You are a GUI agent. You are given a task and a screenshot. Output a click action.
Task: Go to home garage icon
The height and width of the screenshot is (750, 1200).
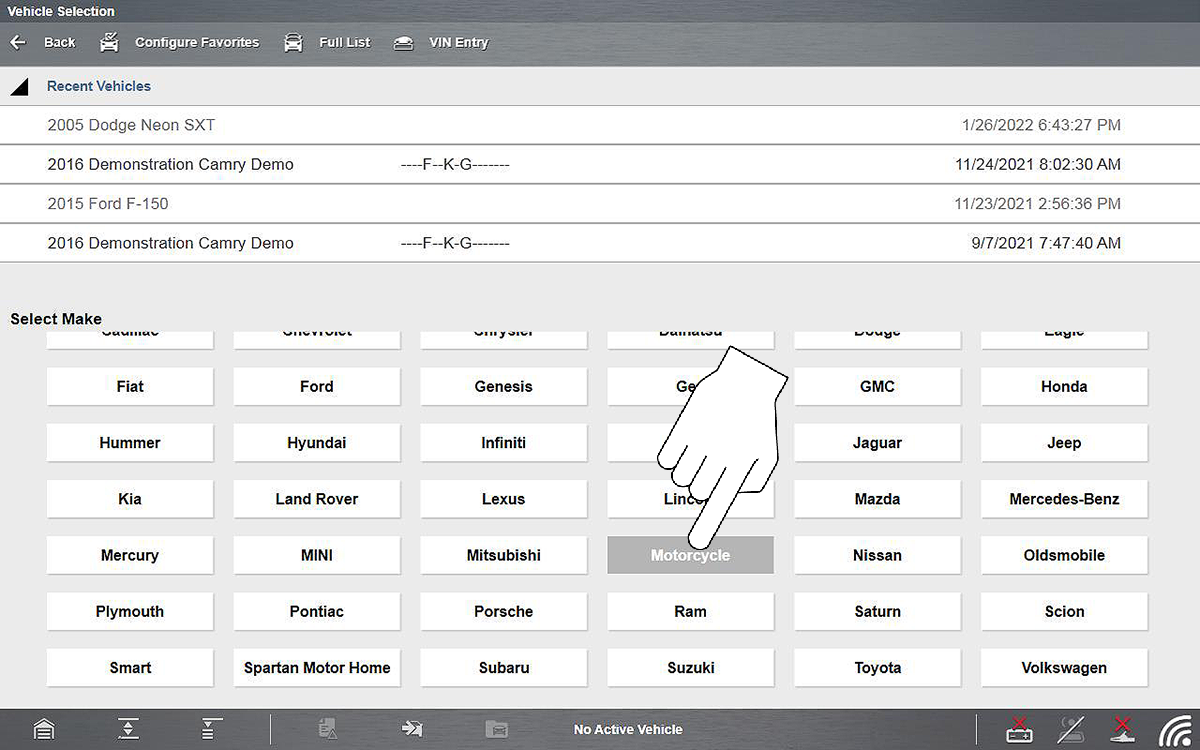coord(44,729)
